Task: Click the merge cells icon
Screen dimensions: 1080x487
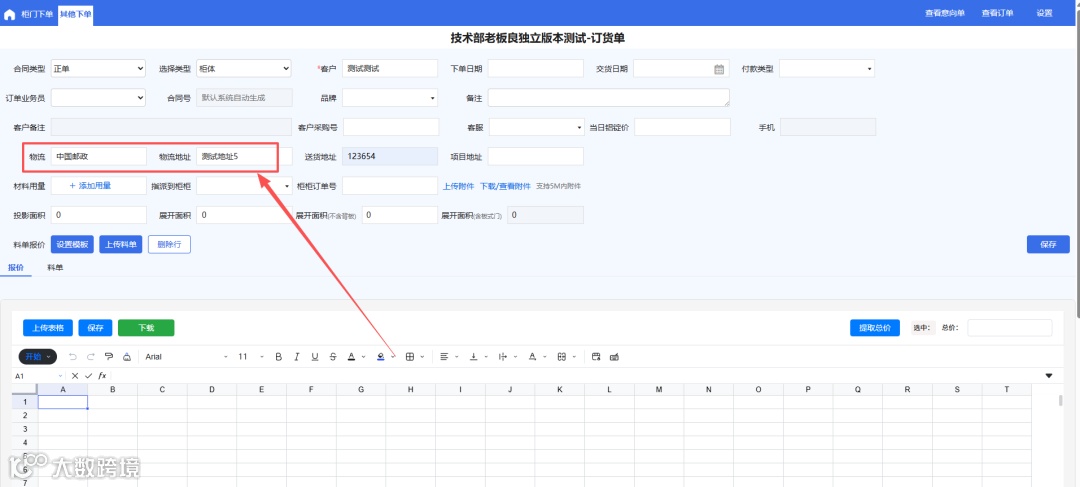Action: [x=561, y=356]
